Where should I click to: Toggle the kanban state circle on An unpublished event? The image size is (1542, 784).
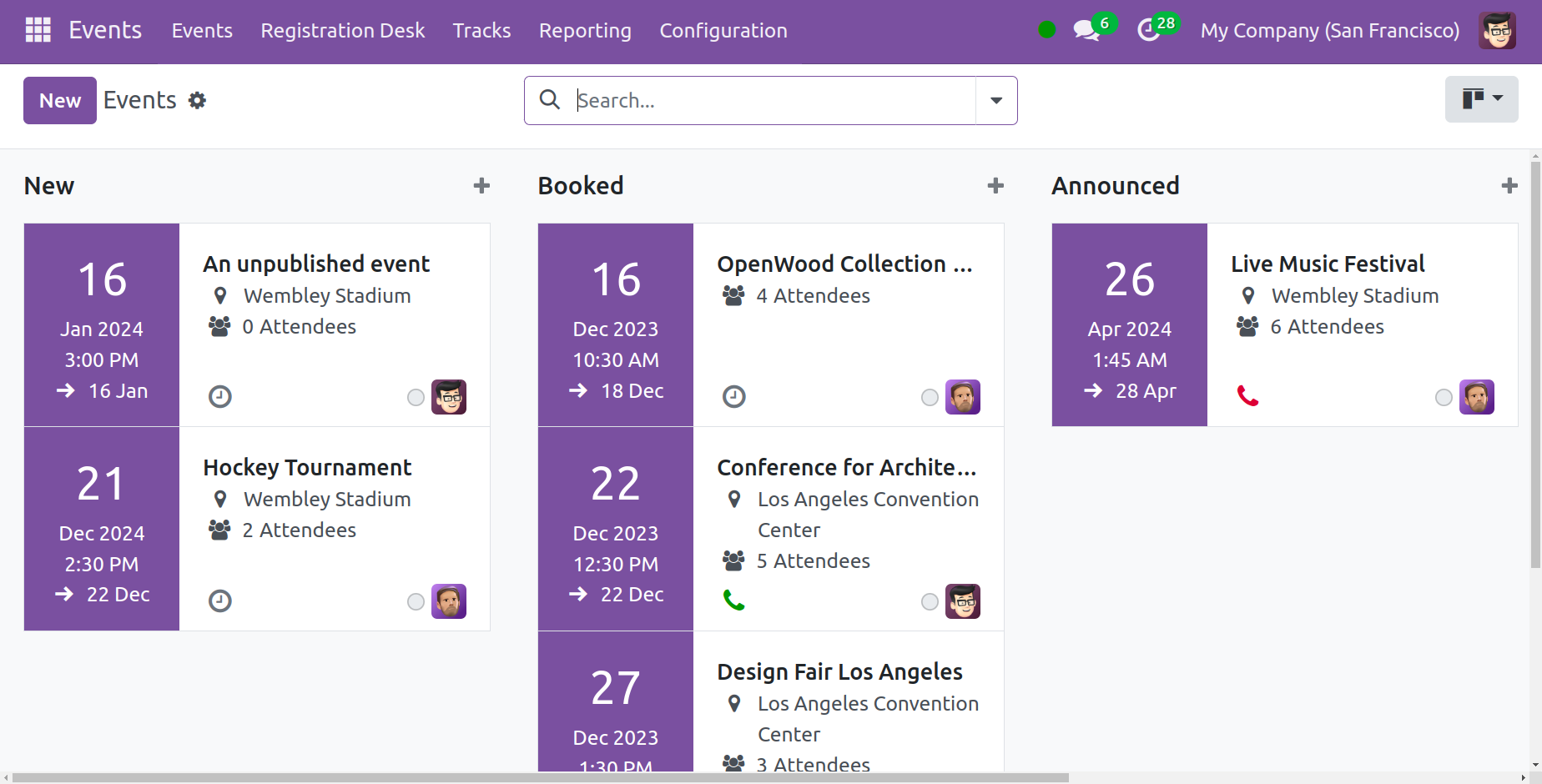[416, 397]
